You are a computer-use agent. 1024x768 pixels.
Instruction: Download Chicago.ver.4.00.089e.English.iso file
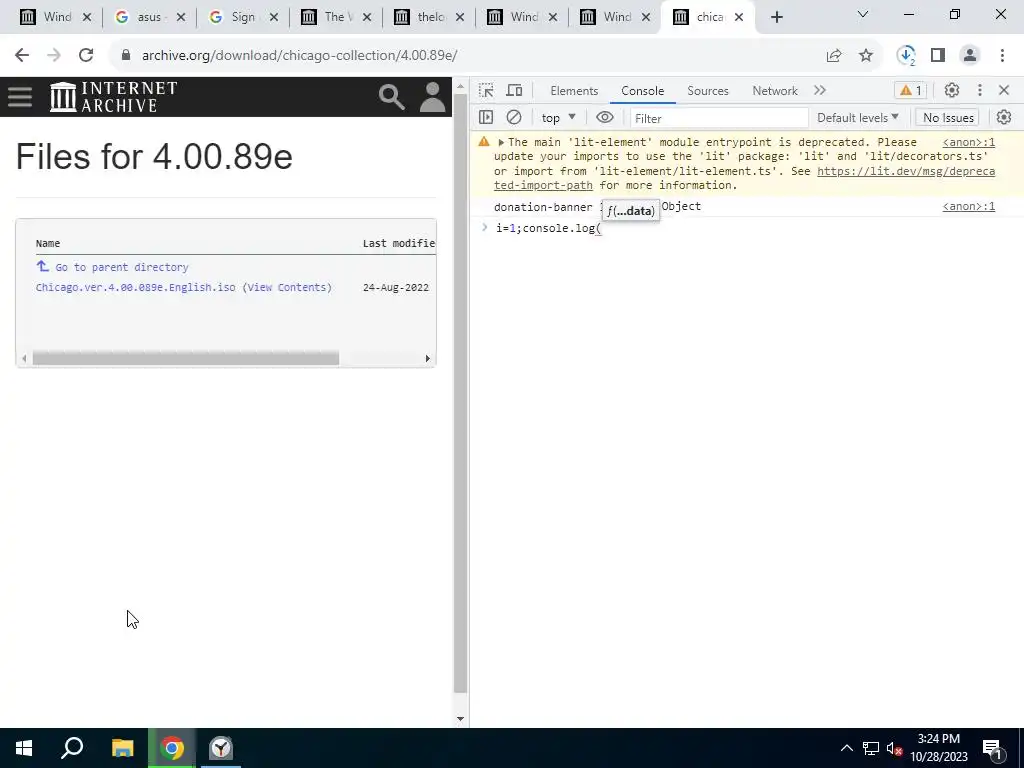coord(136,287)
